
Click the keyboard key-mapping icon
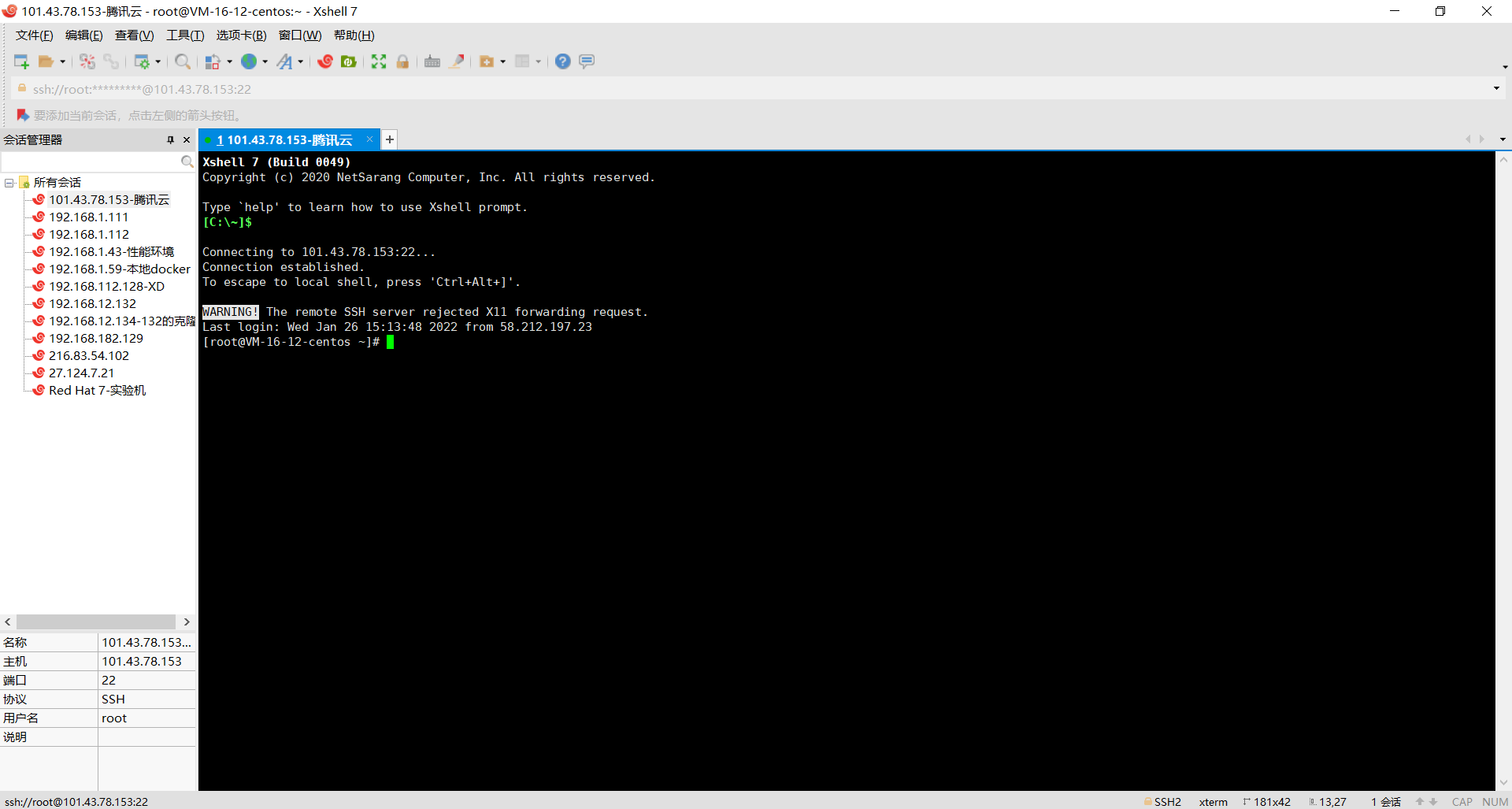(432, 61)
